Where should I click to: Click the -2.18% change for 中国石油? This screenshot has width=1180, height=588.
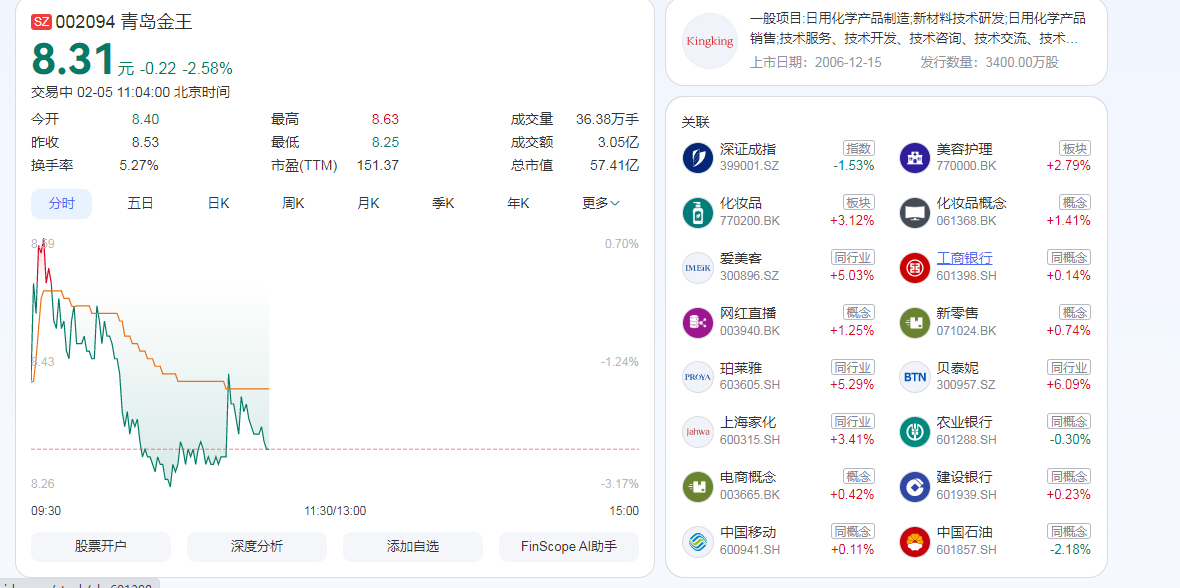pos(1069,550)
